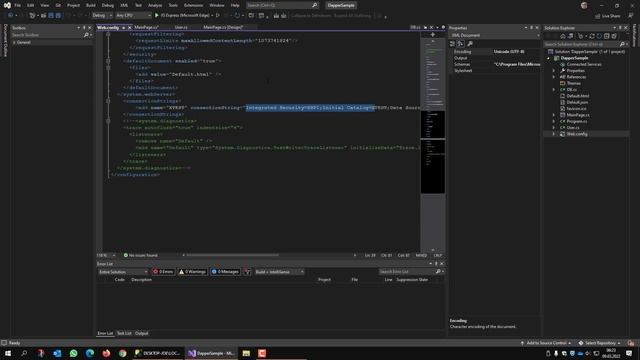Open Chrome from the taskbar
This screenshot has width=640, height=360.
122,353
